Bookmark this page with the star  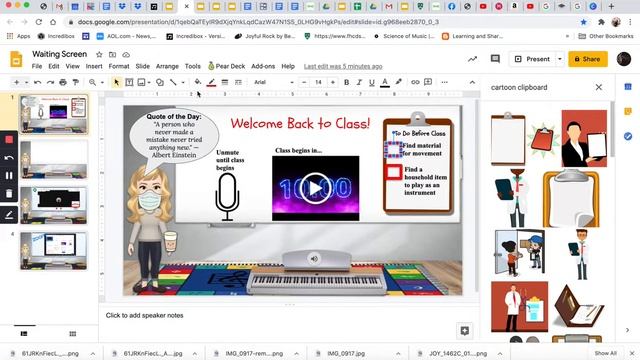pos(583,22)
